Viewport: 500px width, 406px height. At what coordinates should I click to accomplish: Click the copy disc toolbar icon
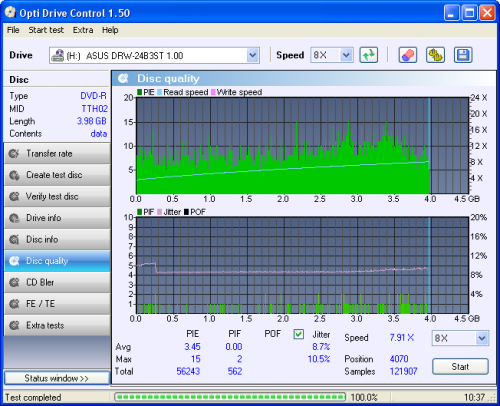(435, 55)
